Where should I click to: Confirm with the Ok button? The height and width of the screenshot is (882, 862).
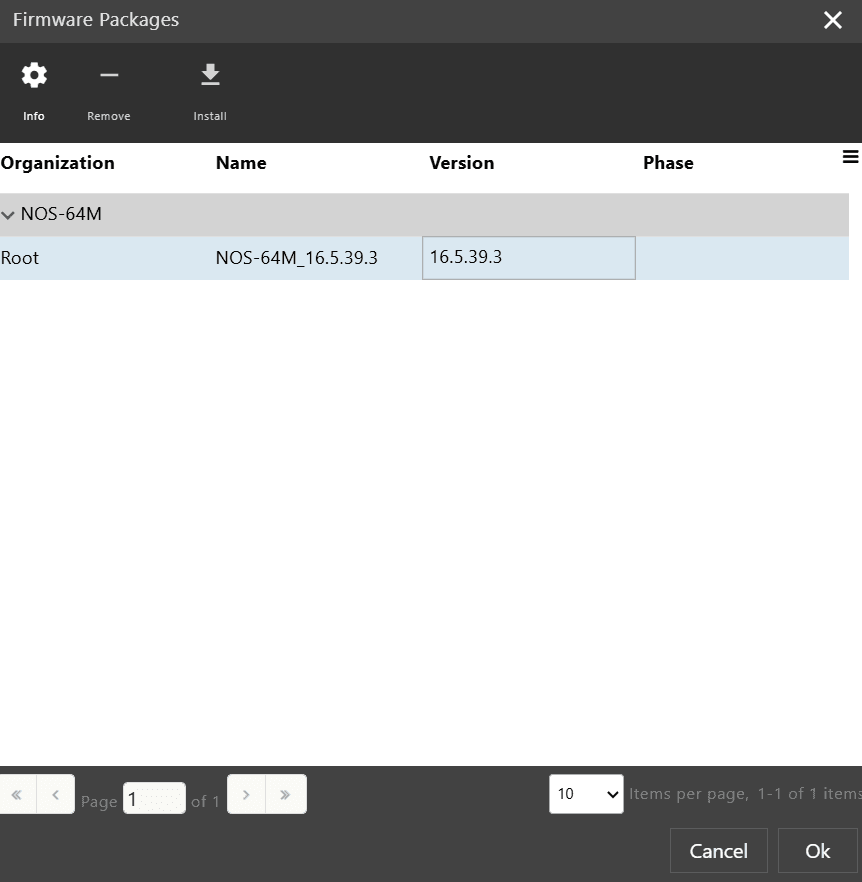pos(817,851)
